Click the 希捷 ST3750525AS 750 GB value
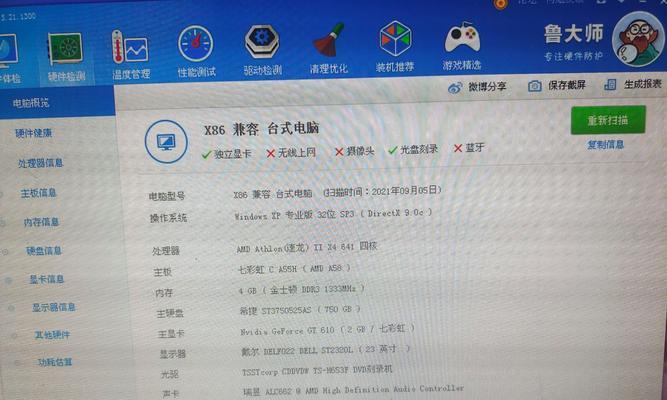The height and width of the screenshot is (400, 667). point(300,310)
